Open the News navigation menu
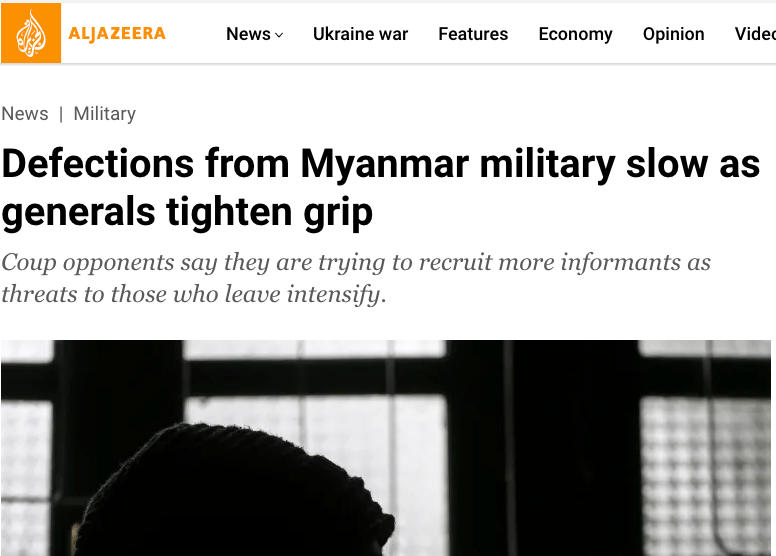The height and width of the screenshot is (556, 776). (248, 34)
